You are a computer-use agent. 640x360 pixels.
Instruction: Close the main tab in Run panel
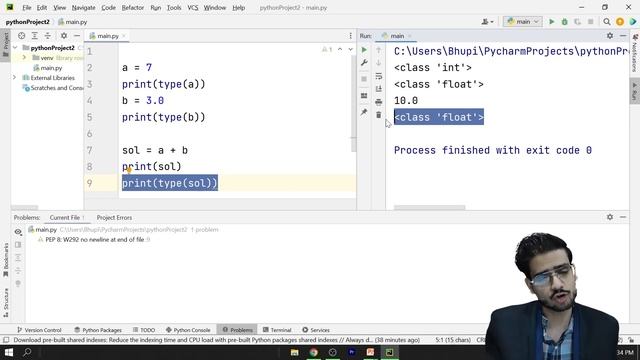pyautogui.click(x=409, y=36)
